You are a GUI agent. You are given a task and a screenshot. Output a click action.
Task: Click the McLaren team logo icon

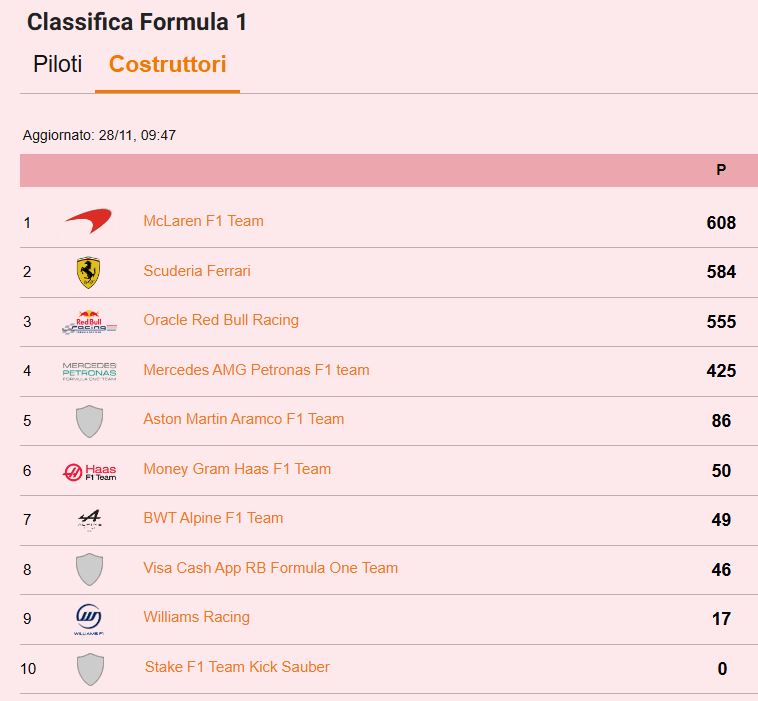(89, 222)
